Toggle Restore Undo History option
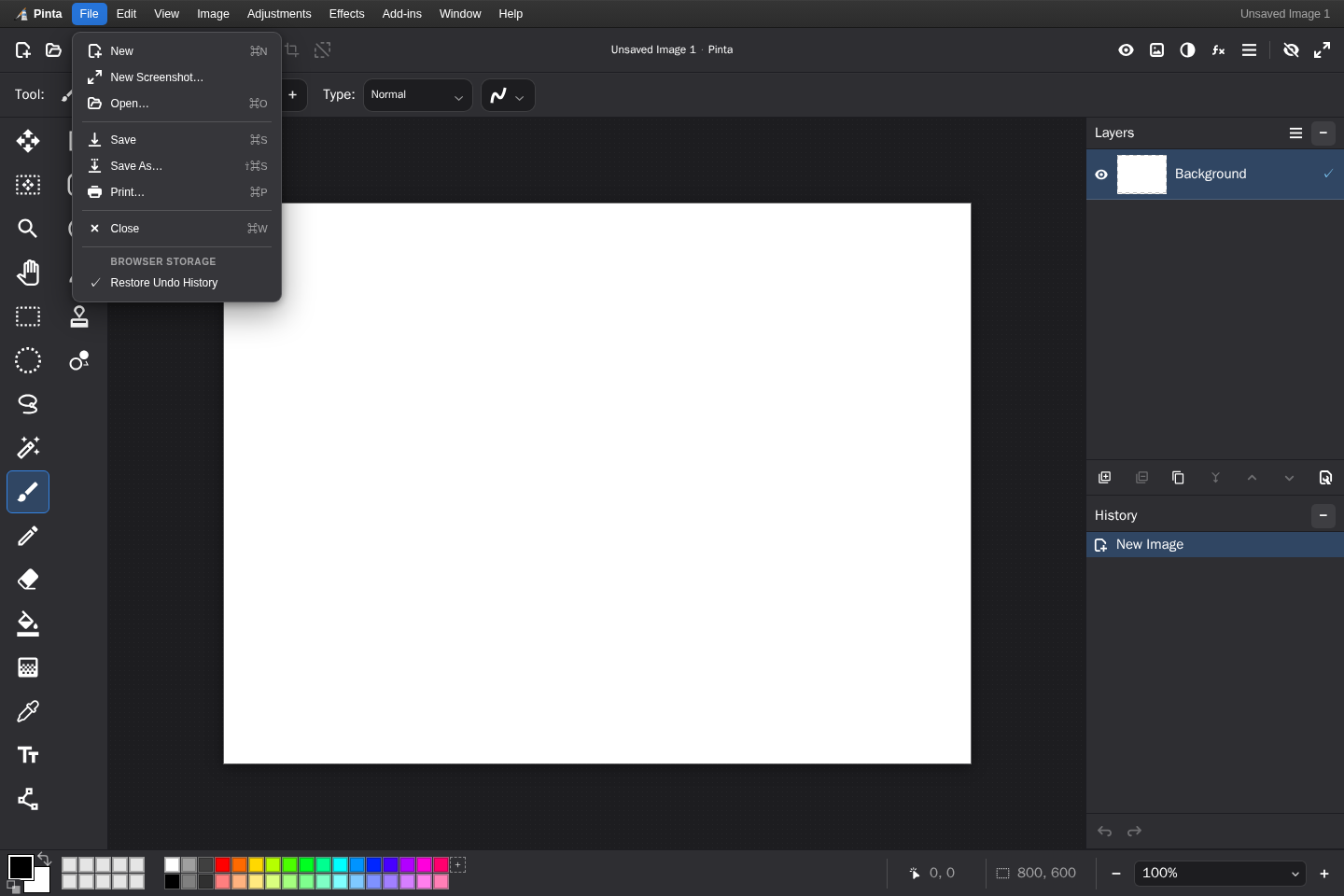1344x896 pixels. 176,283
